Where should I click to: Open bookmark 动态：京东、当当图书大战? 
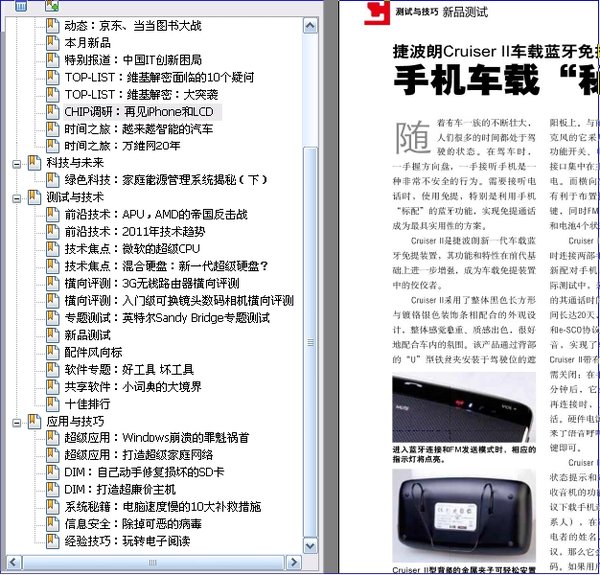click(133, 26)
